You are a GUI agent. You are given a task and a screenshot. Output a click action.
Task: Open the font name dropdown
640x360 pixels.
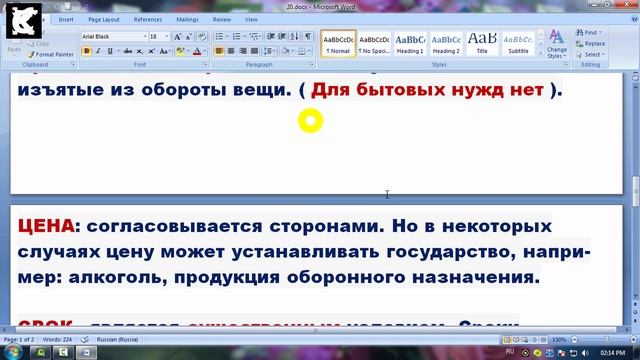(x=145, y=37)
